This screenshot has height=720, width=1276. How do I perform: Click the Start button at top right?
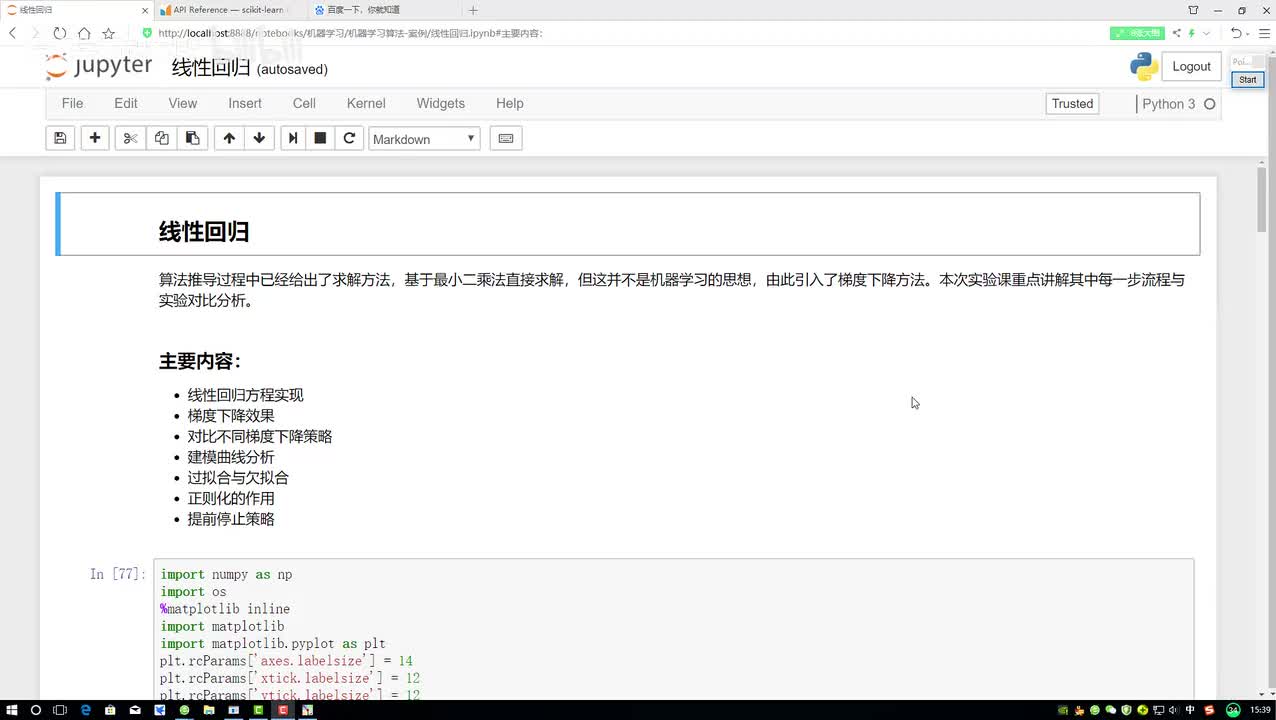coord(1247,79)
